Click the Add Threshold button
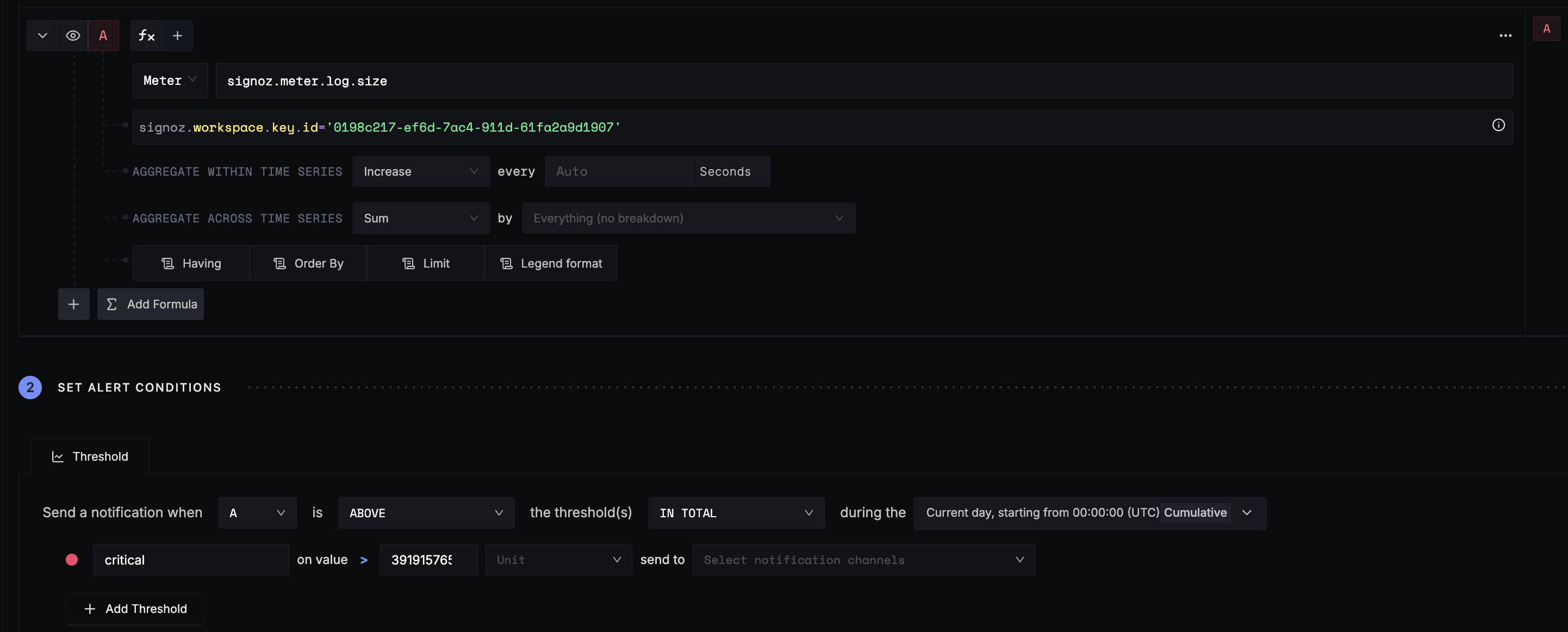 point(134,608)
